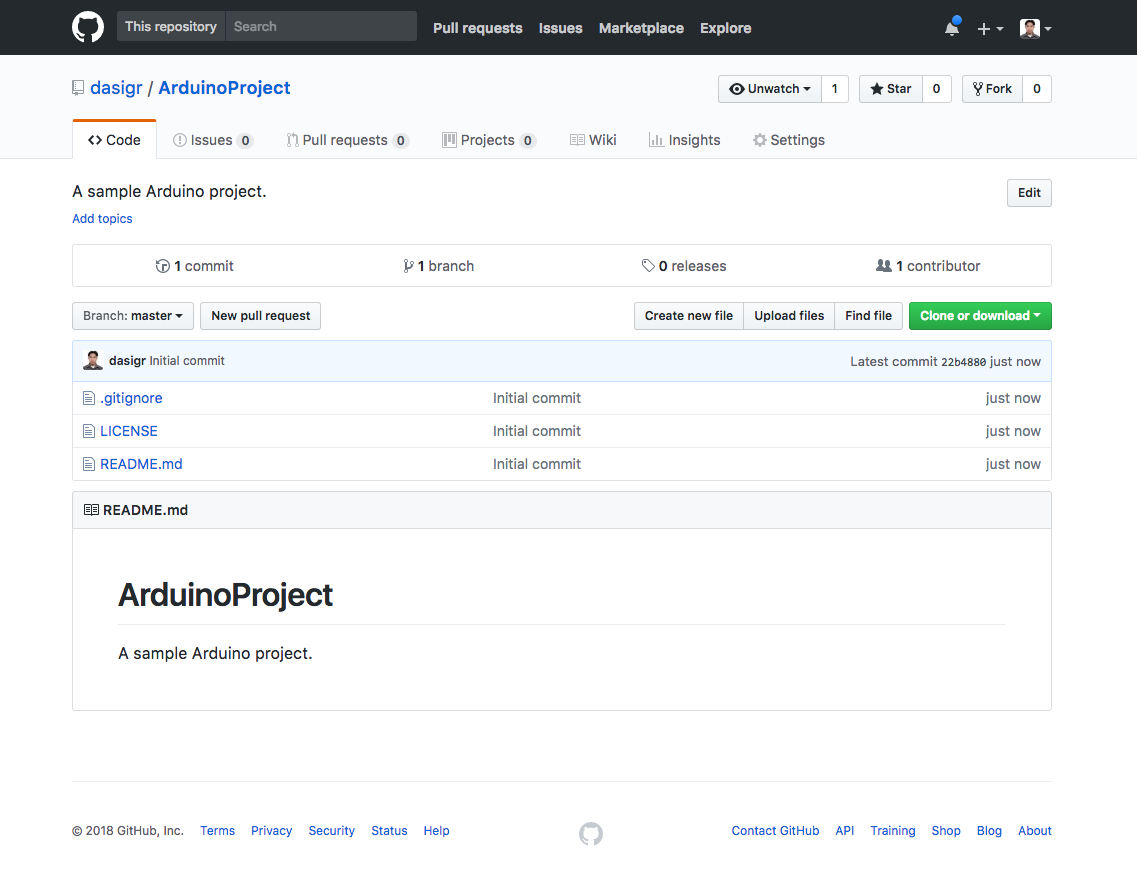Open the Shop footer link
The height and width of the screenshot is (874, 1137).
click(946, 831)
